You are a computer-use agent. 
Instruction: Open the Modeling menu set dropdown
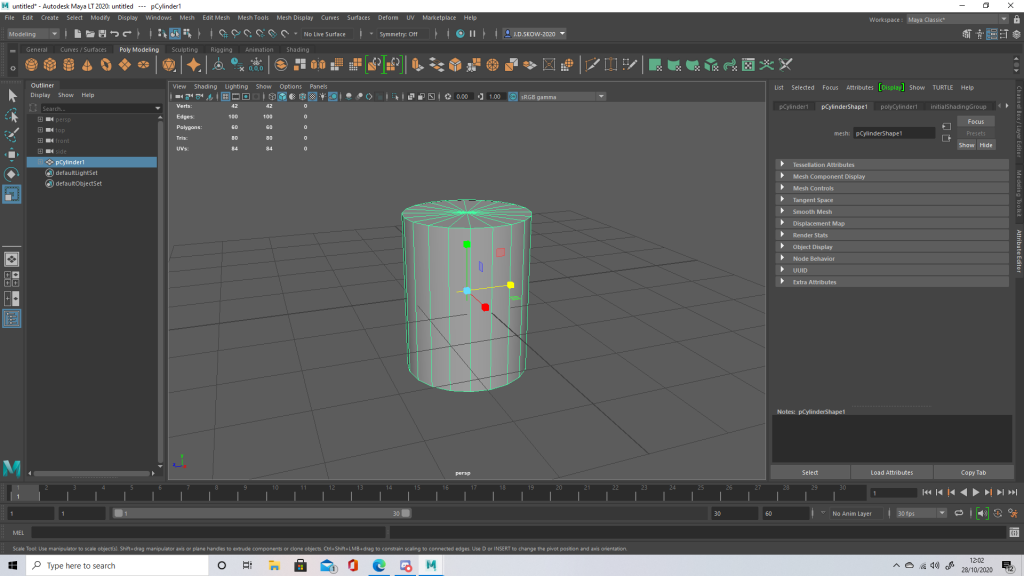33,34
